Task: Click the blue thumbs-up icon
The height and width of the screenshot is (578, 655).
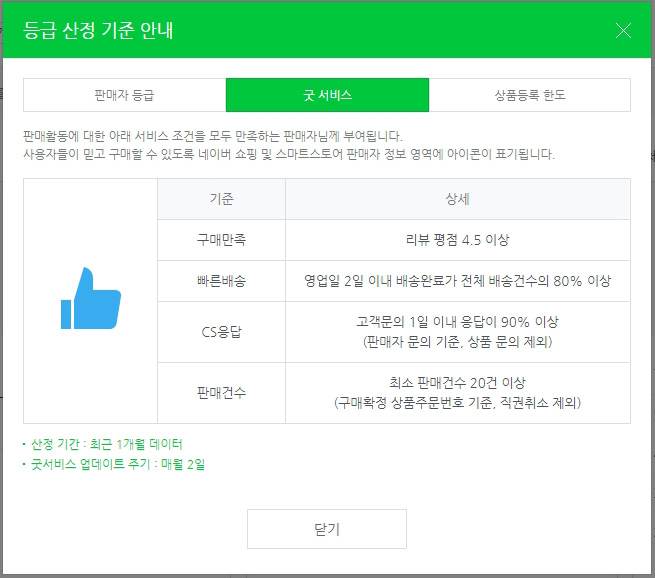Action: click(91, 298)
